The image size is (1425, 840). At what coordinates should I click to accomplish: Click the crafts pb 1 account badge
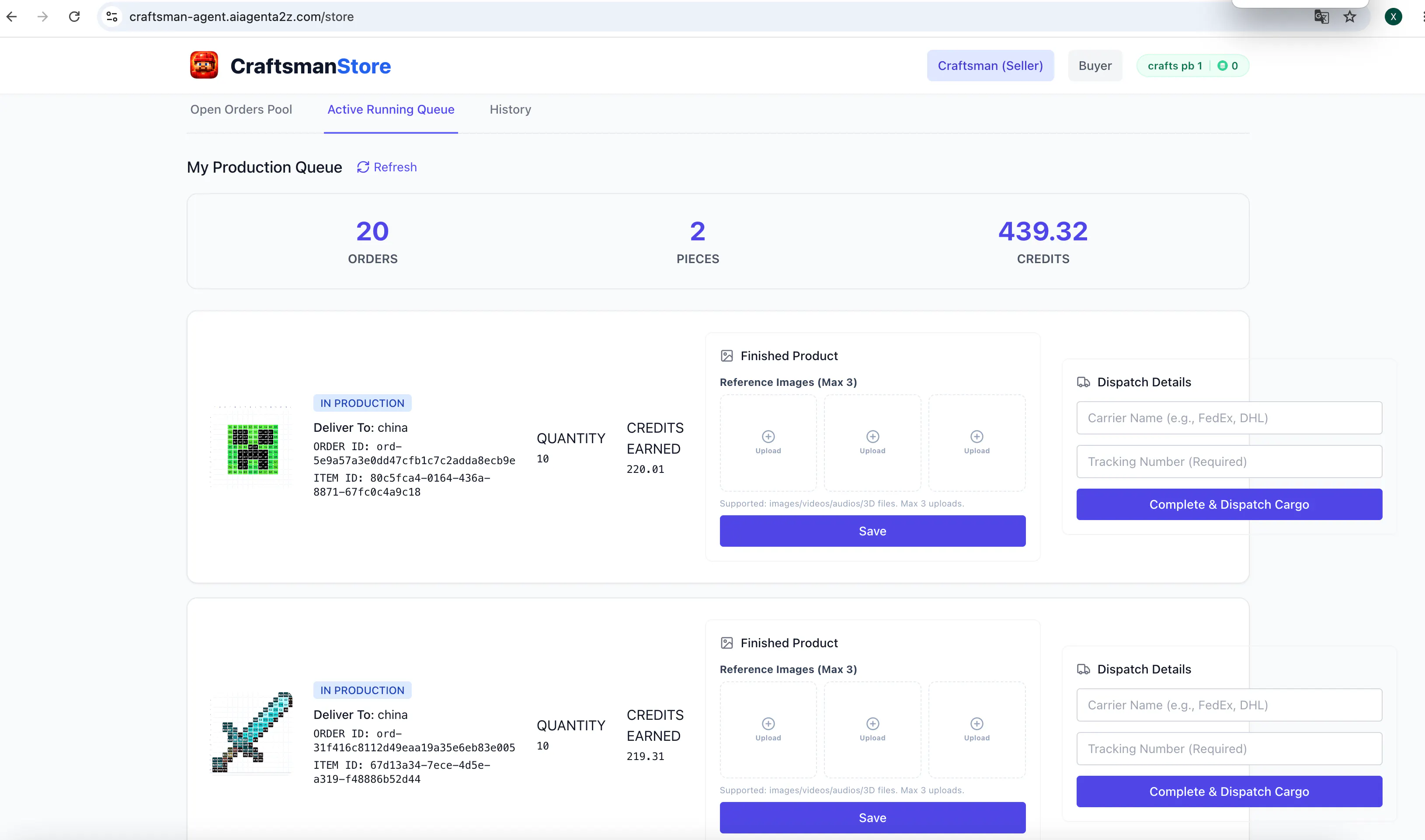tap(1192, 66)
